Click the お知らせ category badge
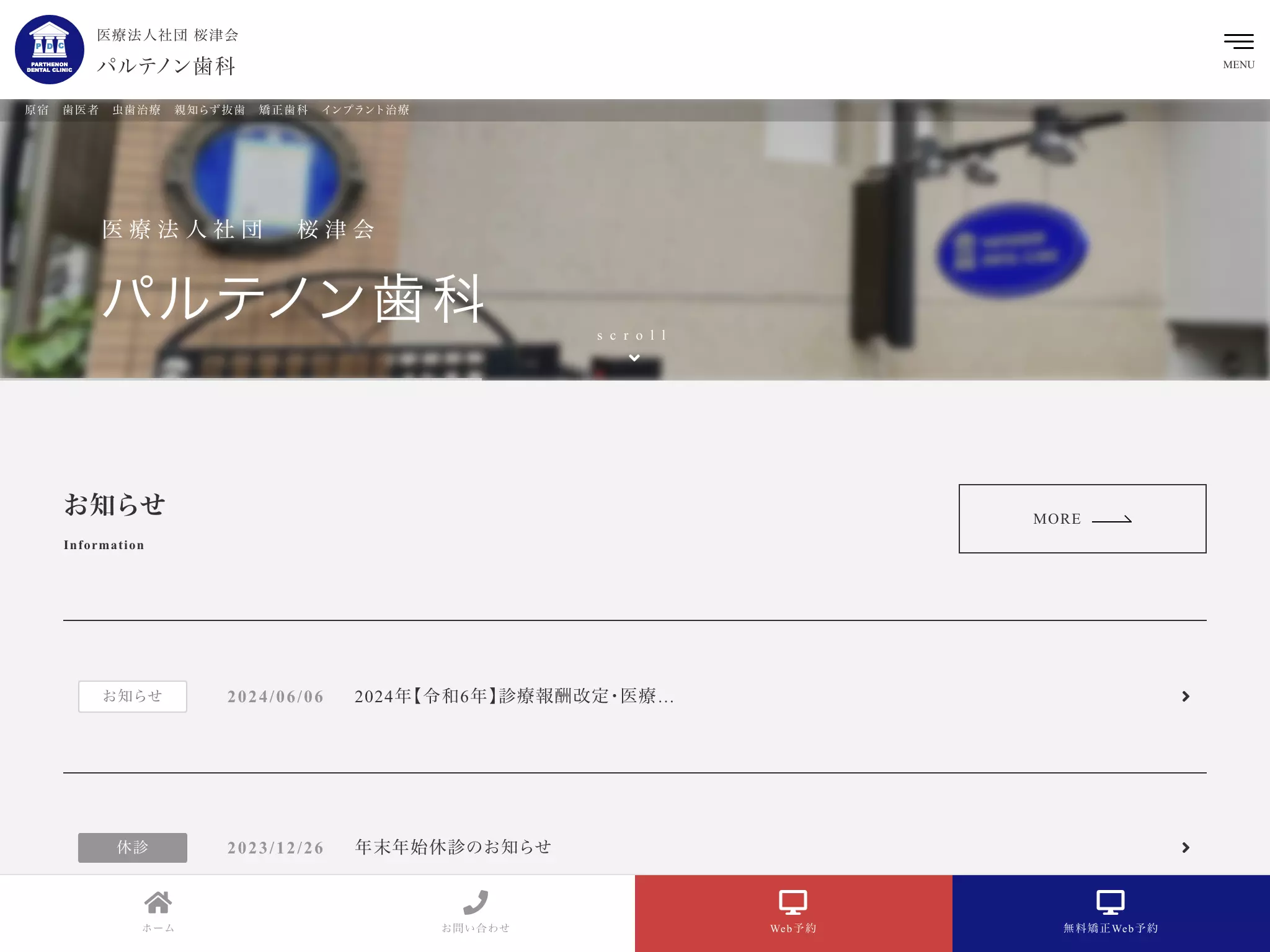The height and width of the screenshot is (952, 1270). click(133, 697)
